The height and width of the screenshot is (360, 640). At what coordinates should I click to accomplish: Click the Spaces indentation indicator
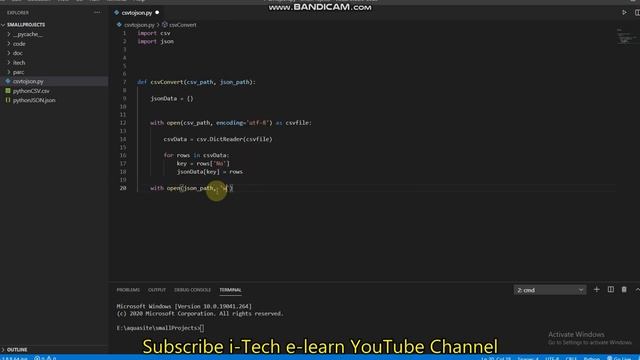click(528, 358)
